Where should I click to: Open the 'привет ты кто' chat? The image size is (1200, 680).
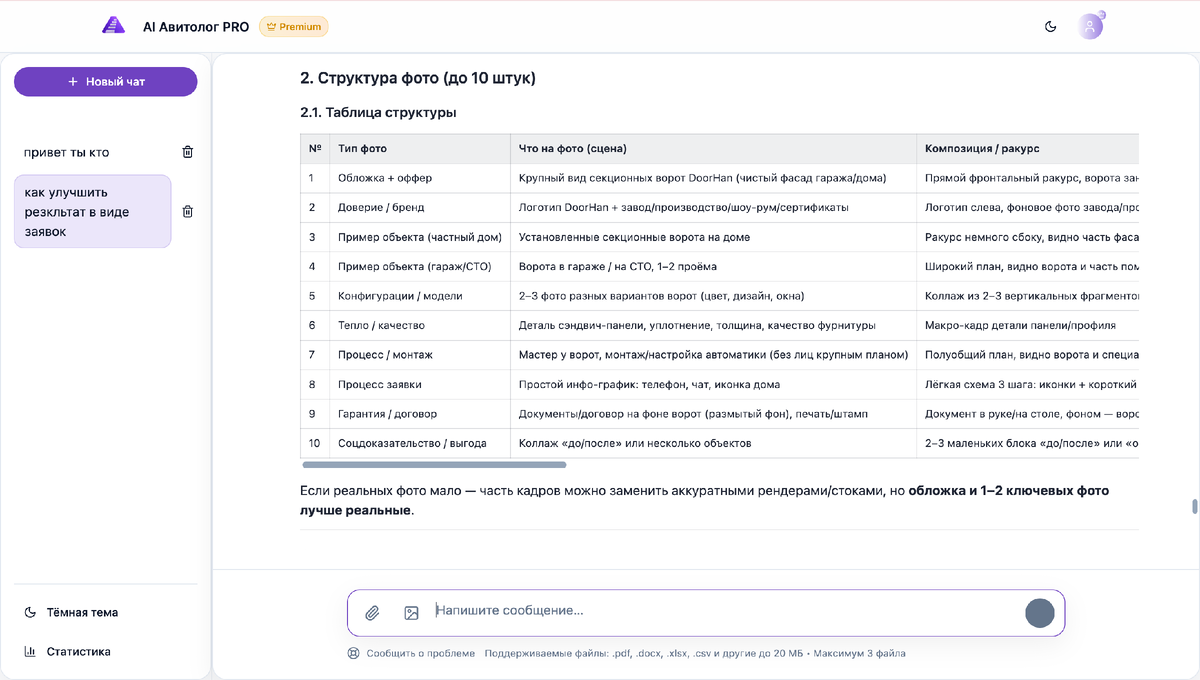(x=67, y=152)
